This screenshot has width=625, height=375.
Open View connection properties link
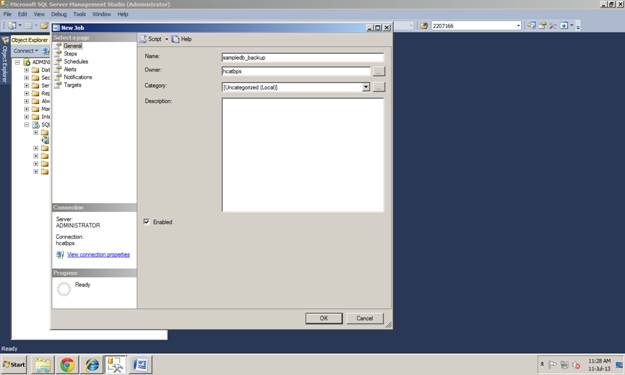98,254
